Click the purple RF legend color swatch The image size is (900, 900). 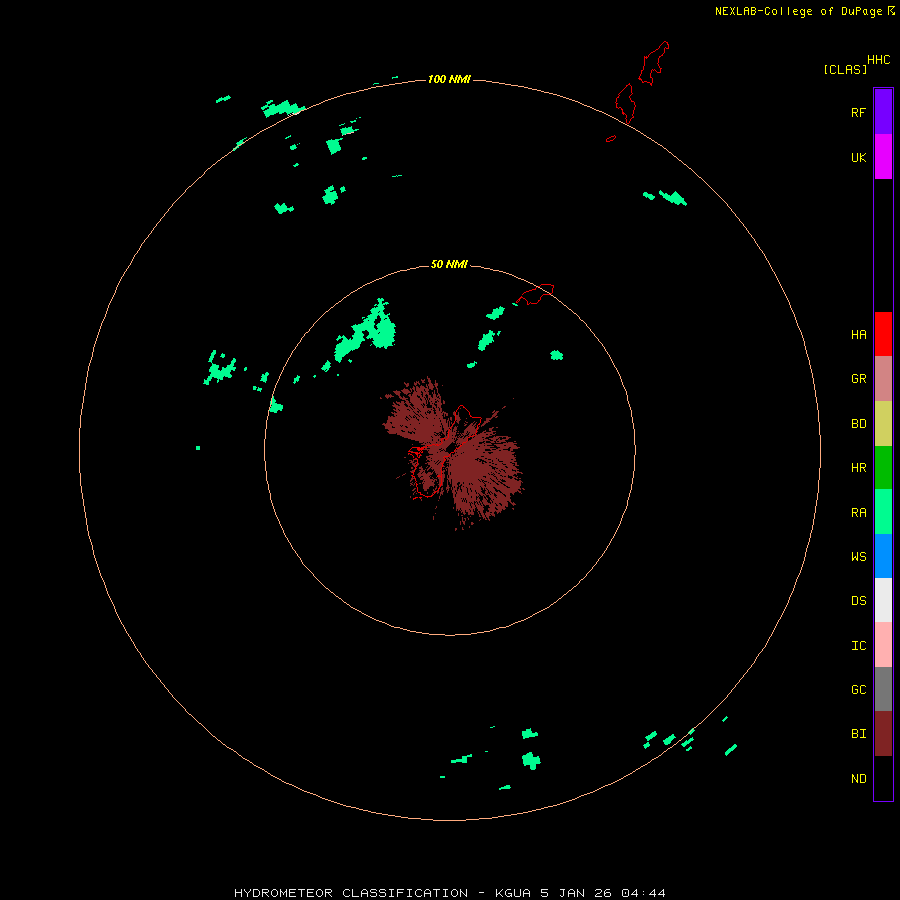[x=883, y=111]
